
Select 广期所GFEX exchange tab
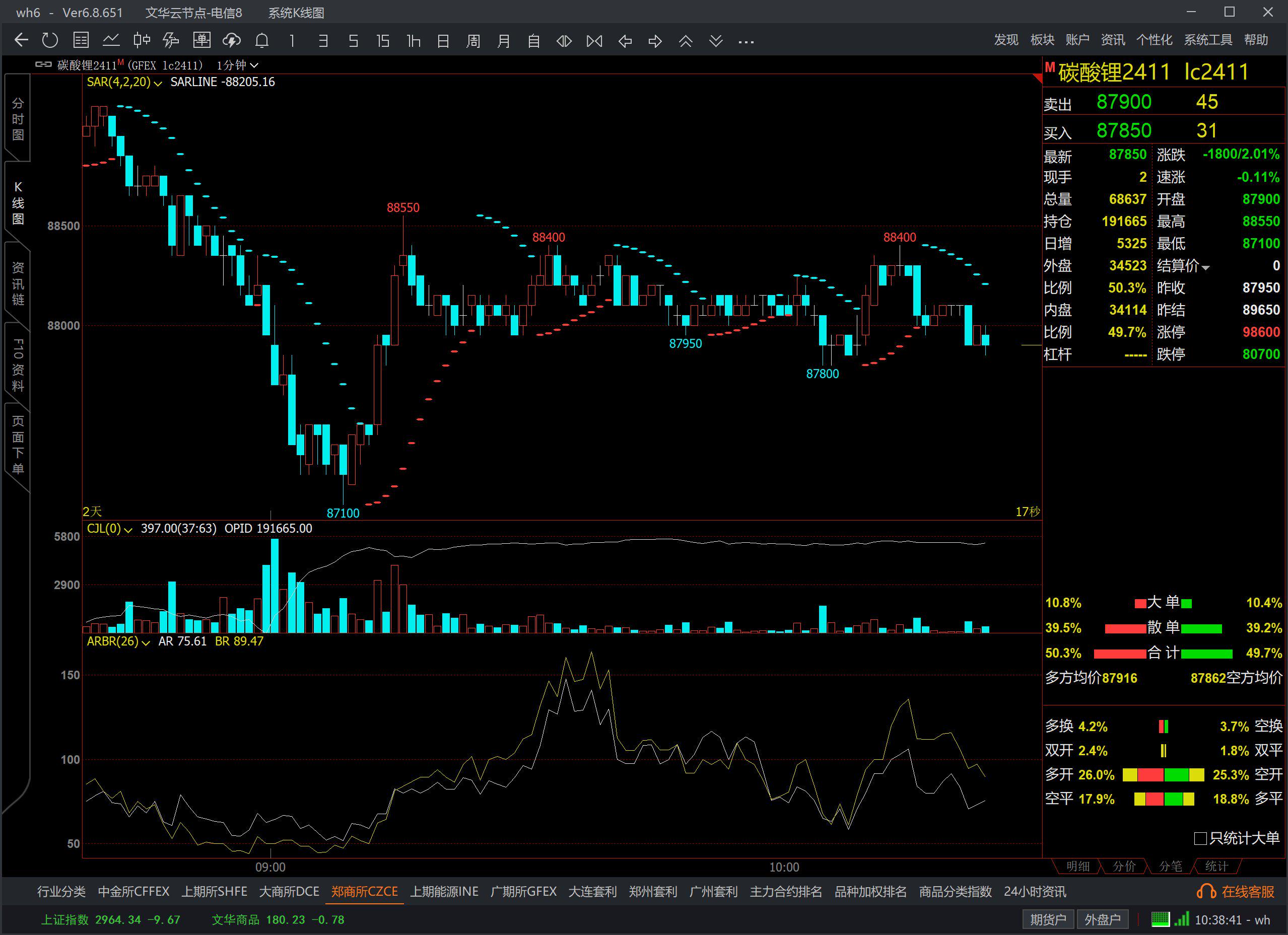point(523,891)
